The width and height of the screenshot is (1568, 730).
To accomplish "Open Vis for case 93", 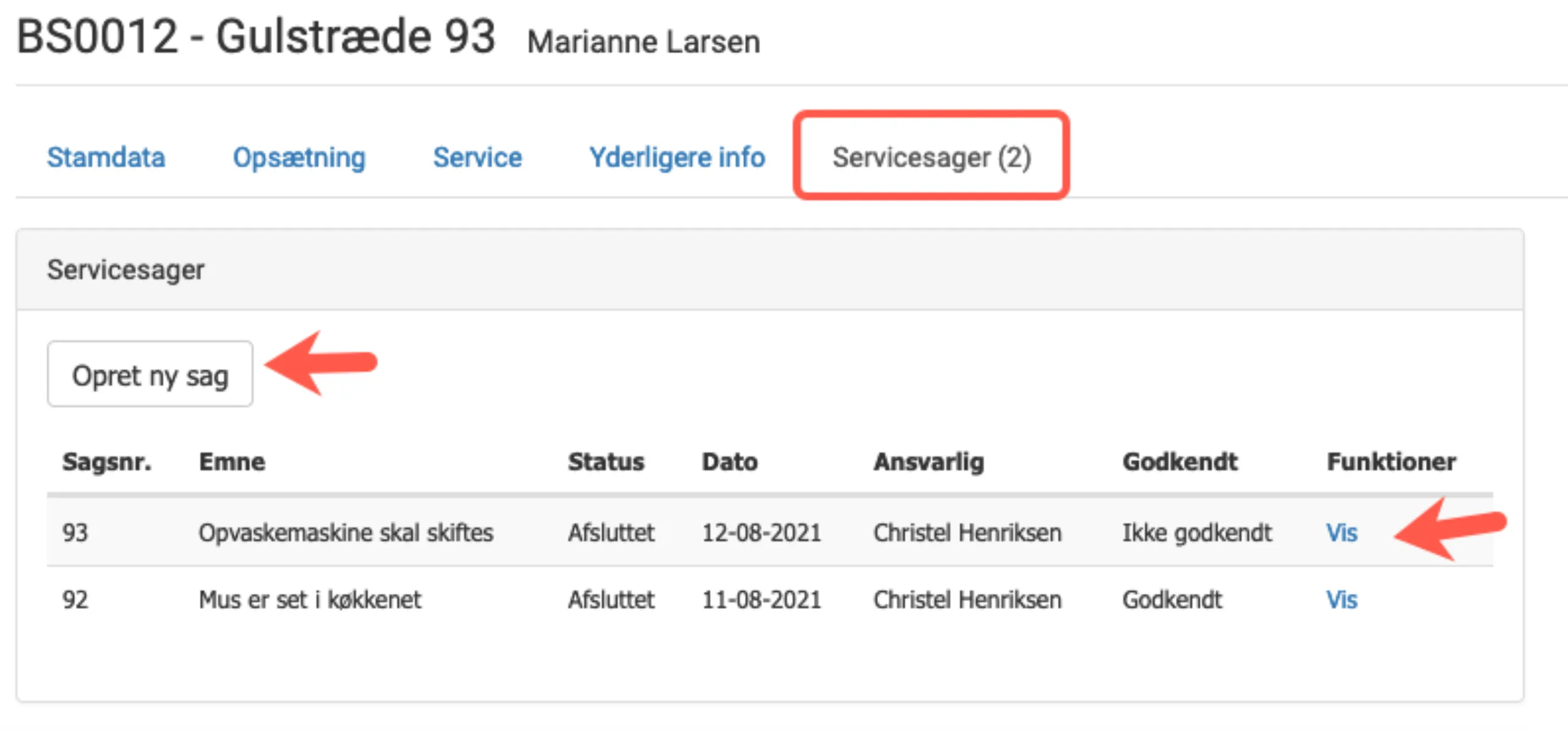I will (1343, 533).
